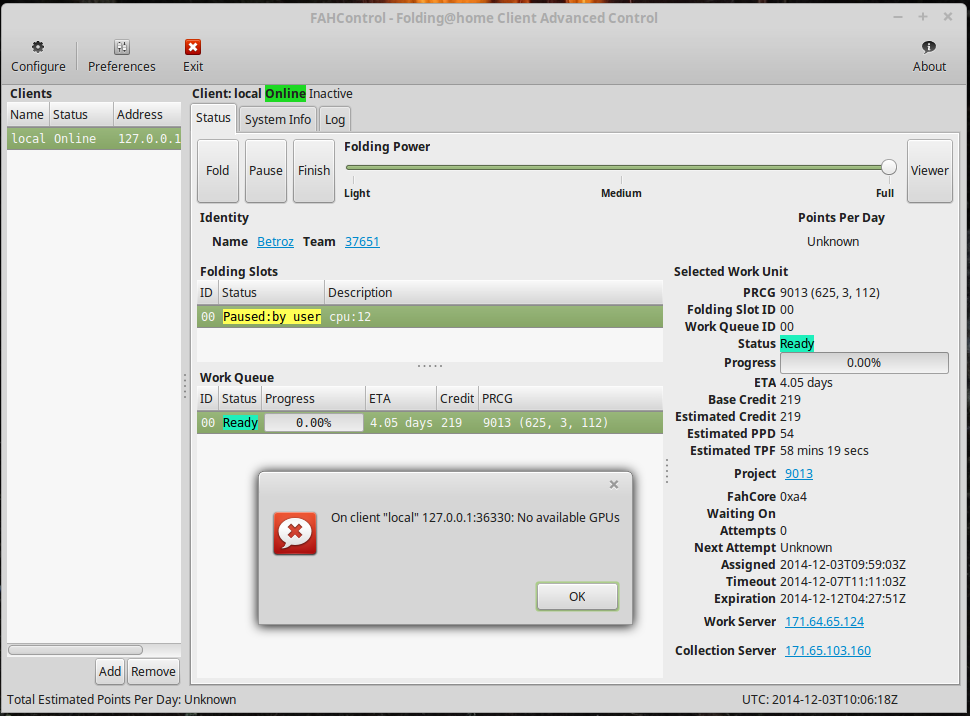The image size is (970, 716).
Task: Open the Project 9013 link
Action: [x=799, y=473]
